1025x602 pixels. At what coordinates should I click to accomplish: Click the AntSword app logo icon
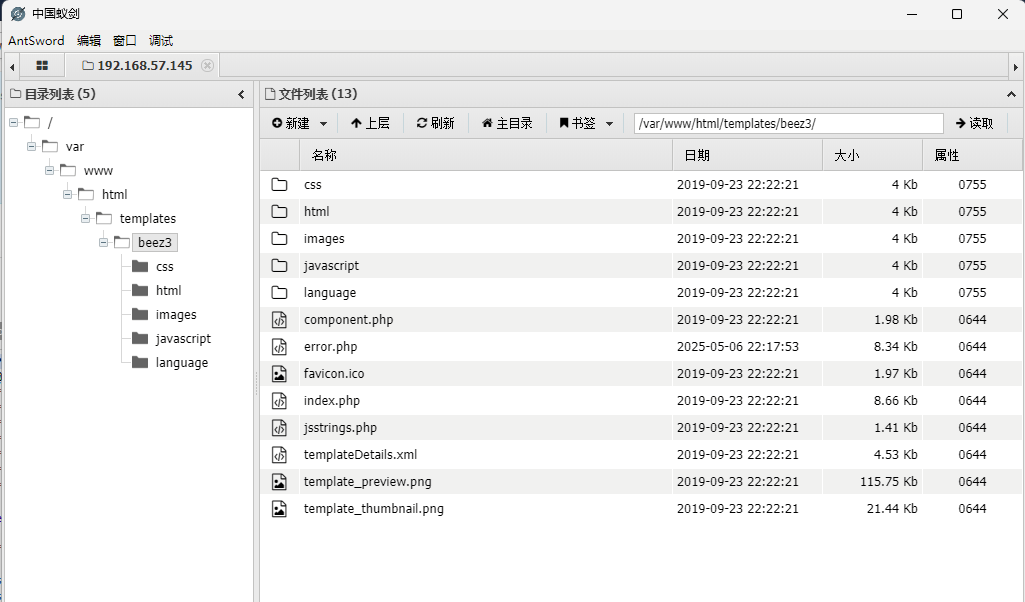[x=18, y=14]
